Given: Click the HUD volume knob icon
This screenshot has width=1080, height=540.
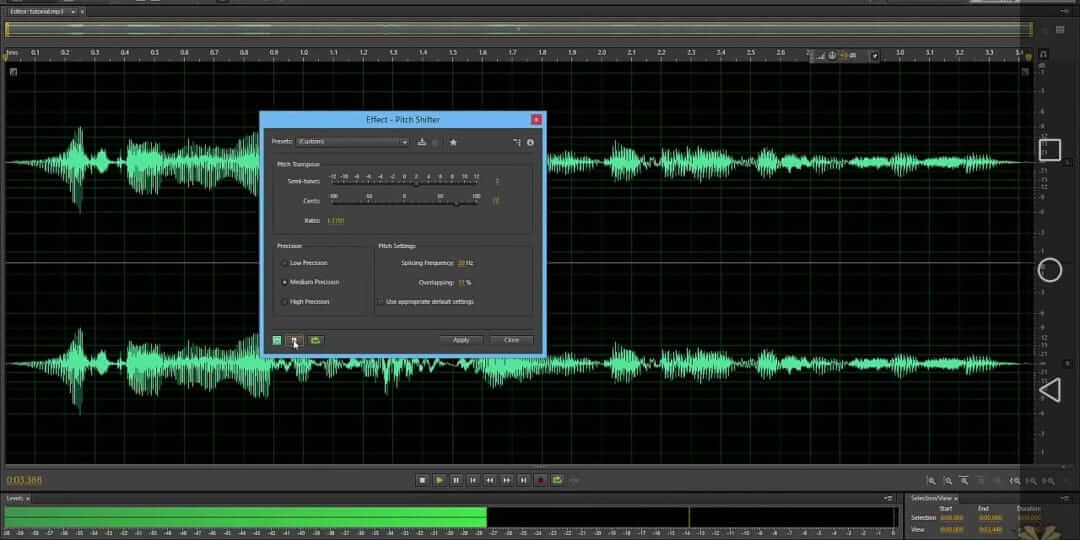Looking at the screenshot, I should (x=832, y=56).
